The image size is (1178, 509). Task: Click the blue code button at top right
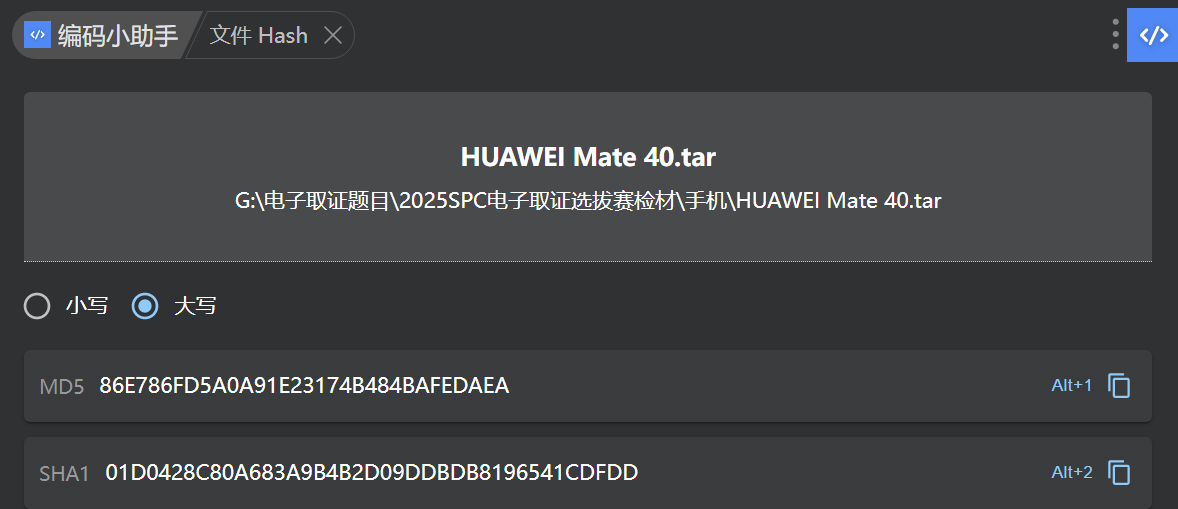1153,35
